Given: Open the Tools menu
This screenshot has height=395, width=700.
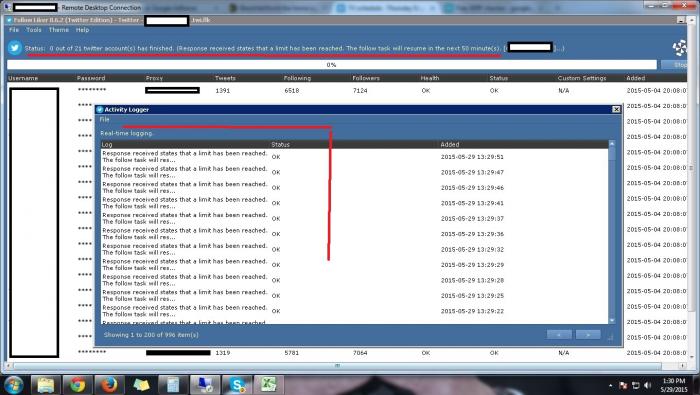Looking at the screenshot, I should pyautogui.click(x=33, y=30).
